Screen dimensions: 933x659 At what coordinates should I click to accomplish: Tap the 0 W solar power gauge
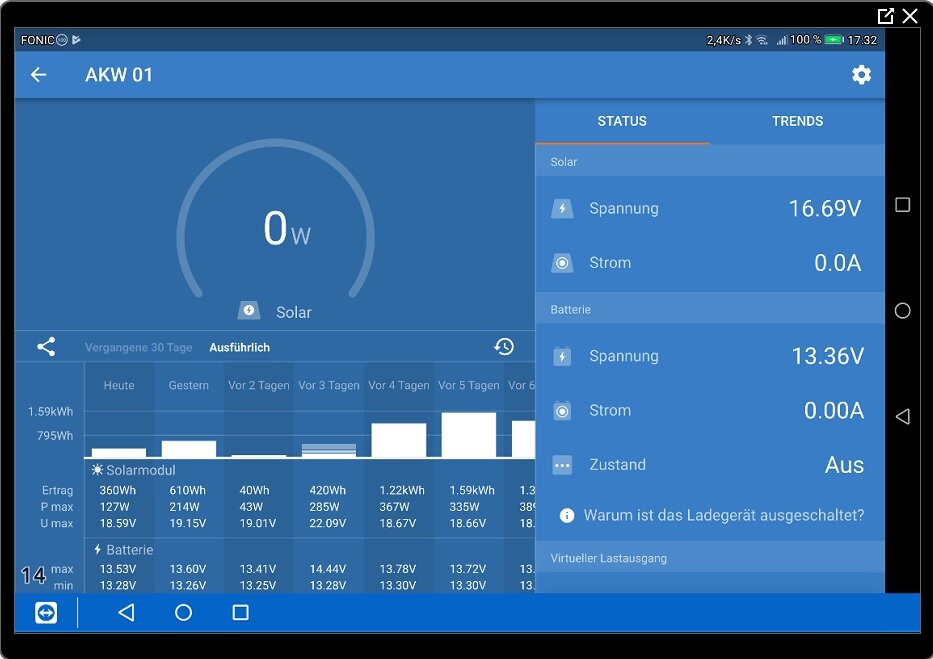click(x=275, y=220)
